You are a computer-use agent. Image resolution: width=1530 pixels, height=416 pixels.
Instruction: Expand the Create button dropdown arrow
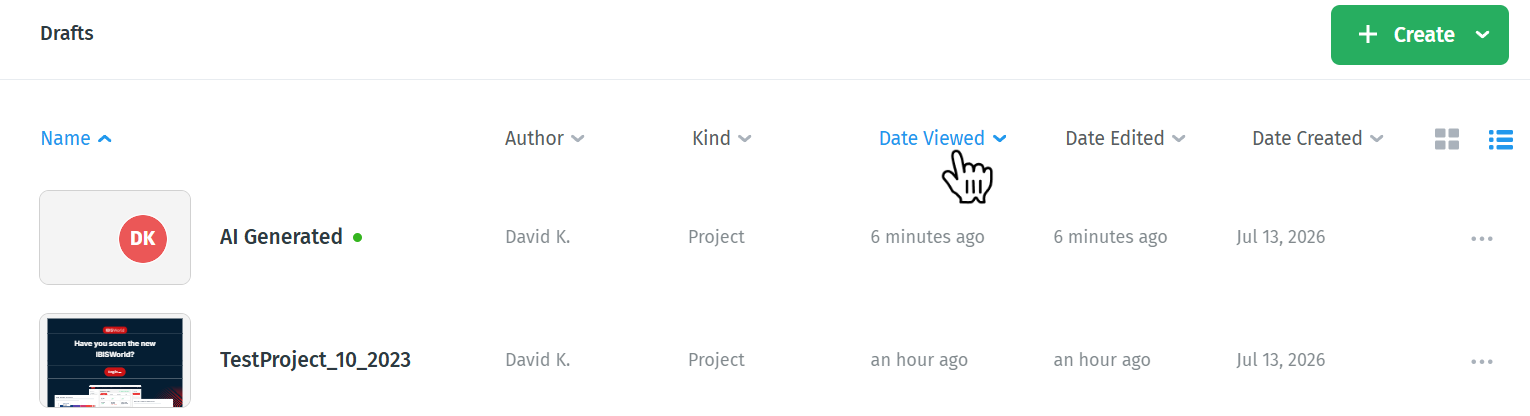pos(1482,35)
